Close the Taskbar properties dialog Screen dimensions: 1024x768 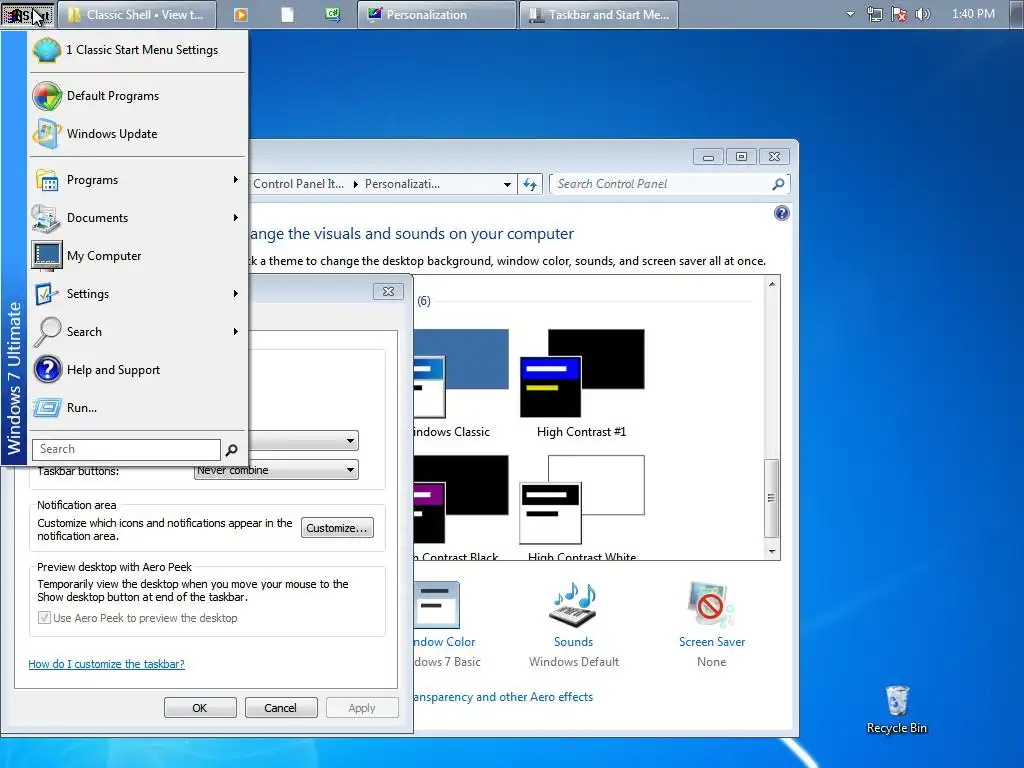[388, 291]
